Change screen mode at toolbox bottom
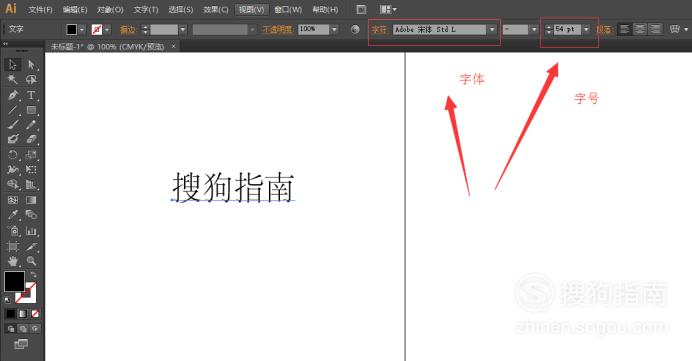Image resolution: width=692 pixels, height=361 pixels. 21,344
